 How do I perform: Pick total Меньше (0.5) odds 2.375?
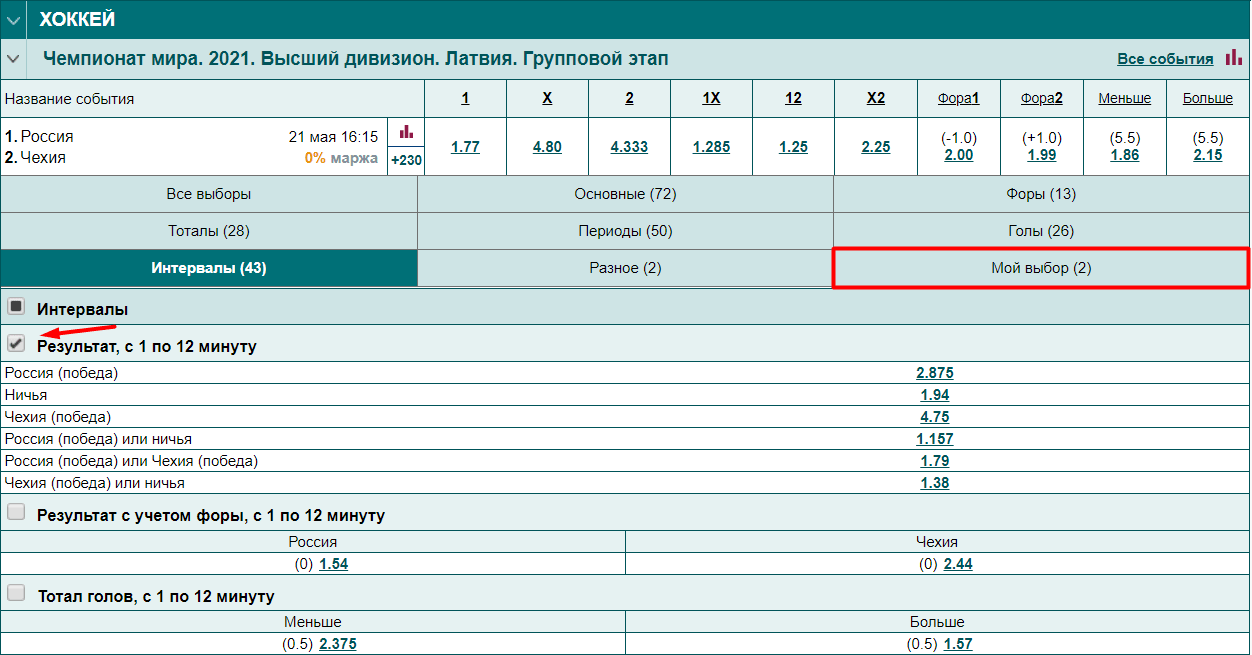(x=337, y=644)
